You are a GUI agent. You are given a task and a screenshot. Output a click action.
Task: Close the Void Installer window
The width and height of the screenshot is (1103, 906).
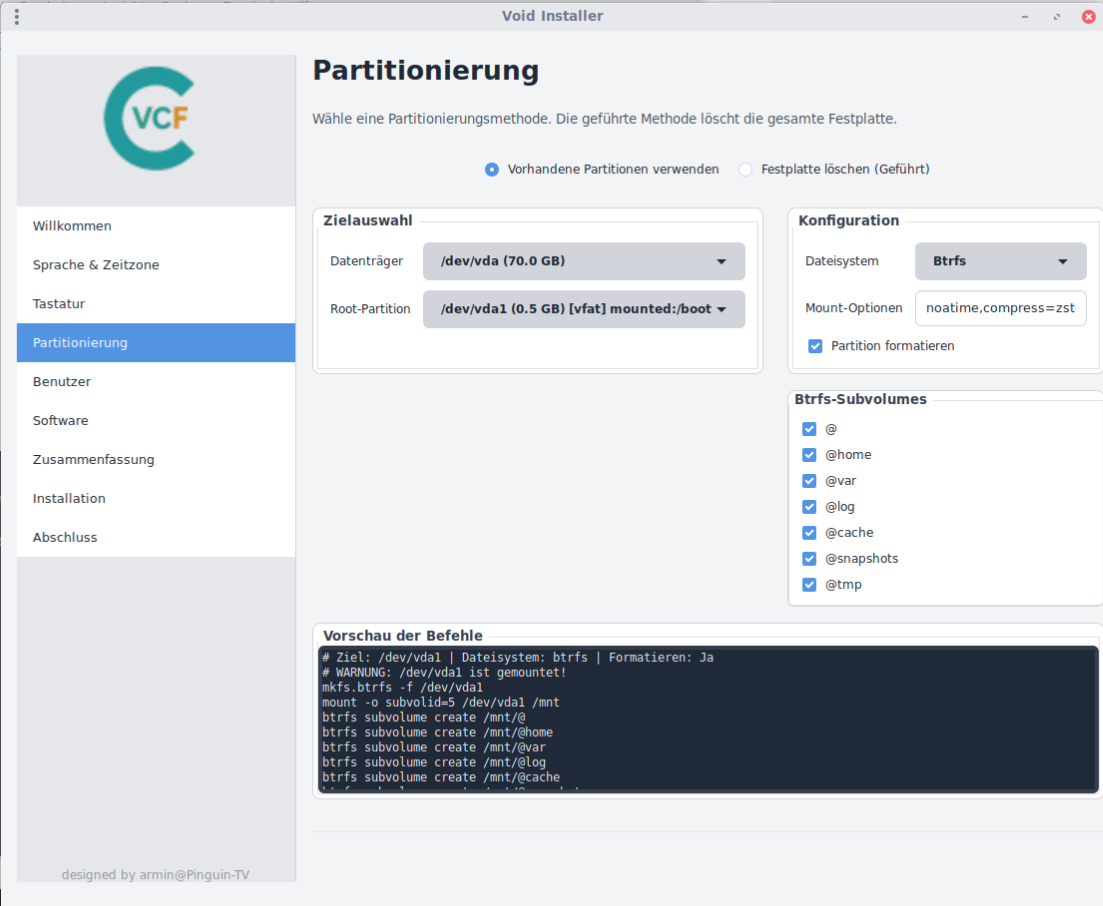[x=1088, y=16]
